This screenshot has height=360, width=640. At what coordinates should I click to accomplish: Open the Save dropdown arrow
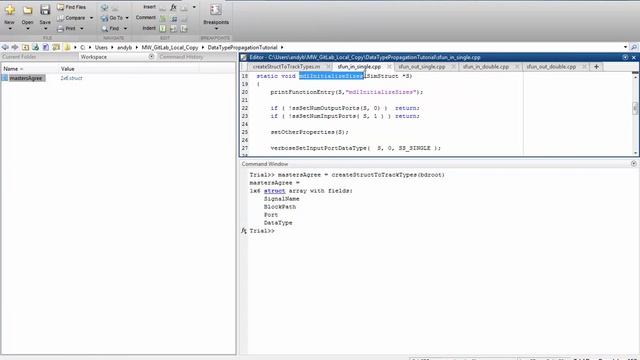tap(45, 29)
